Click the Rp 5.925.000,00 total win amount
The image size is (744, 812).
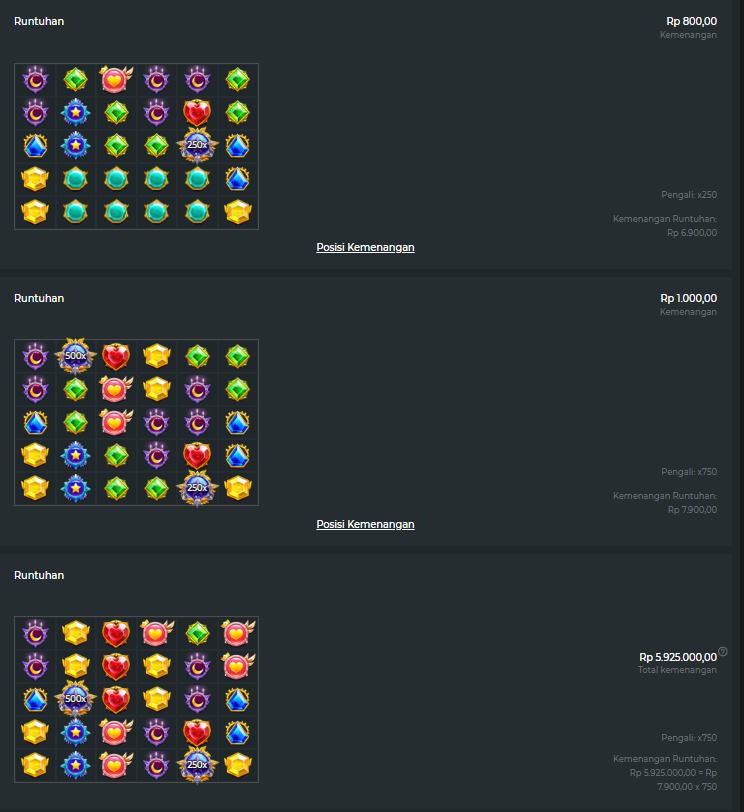pyautogui.click(x=678, y=657)
